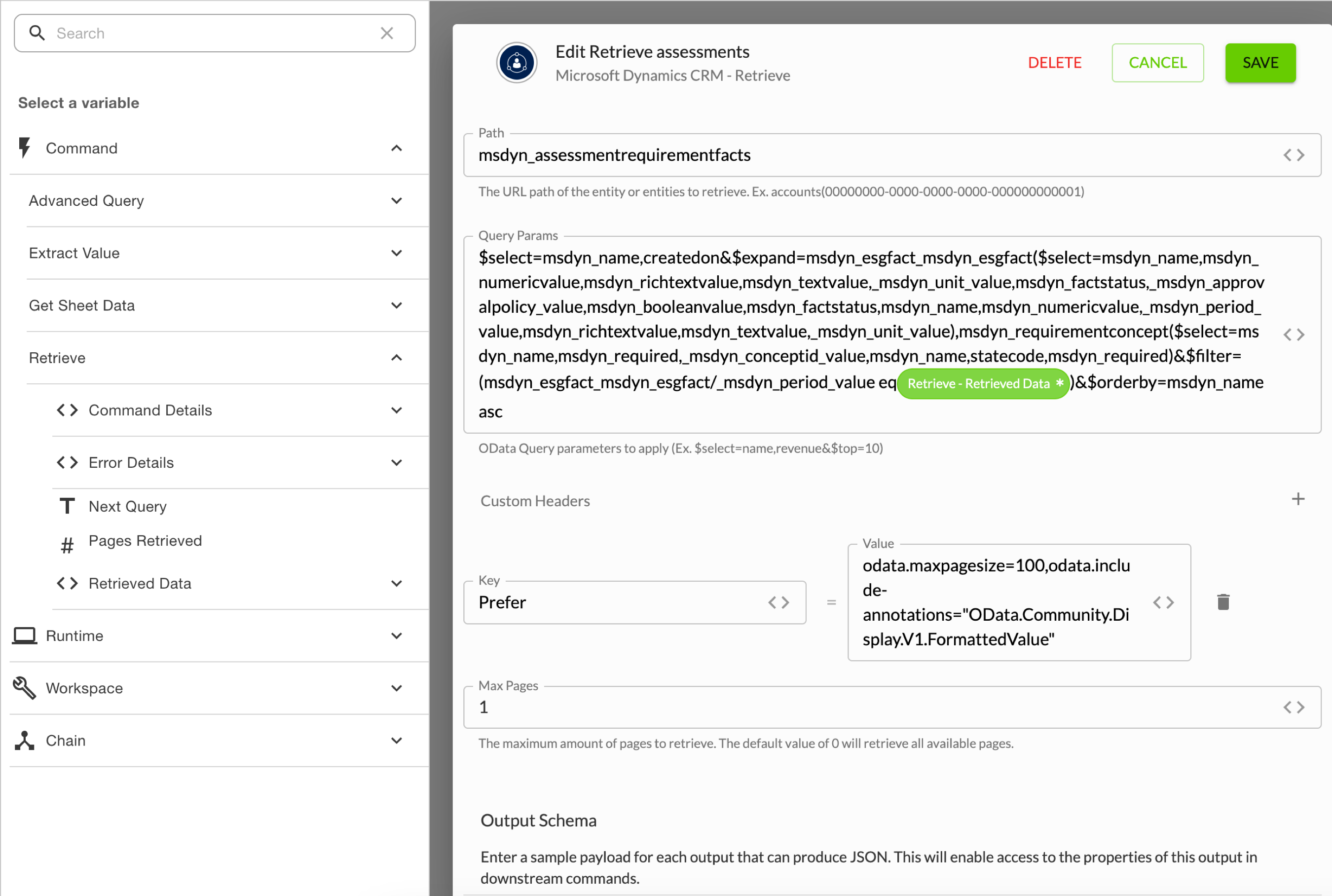1332x896 pixels.
Task: Open variable picker for Query Params field
Action: [1294, 335]
